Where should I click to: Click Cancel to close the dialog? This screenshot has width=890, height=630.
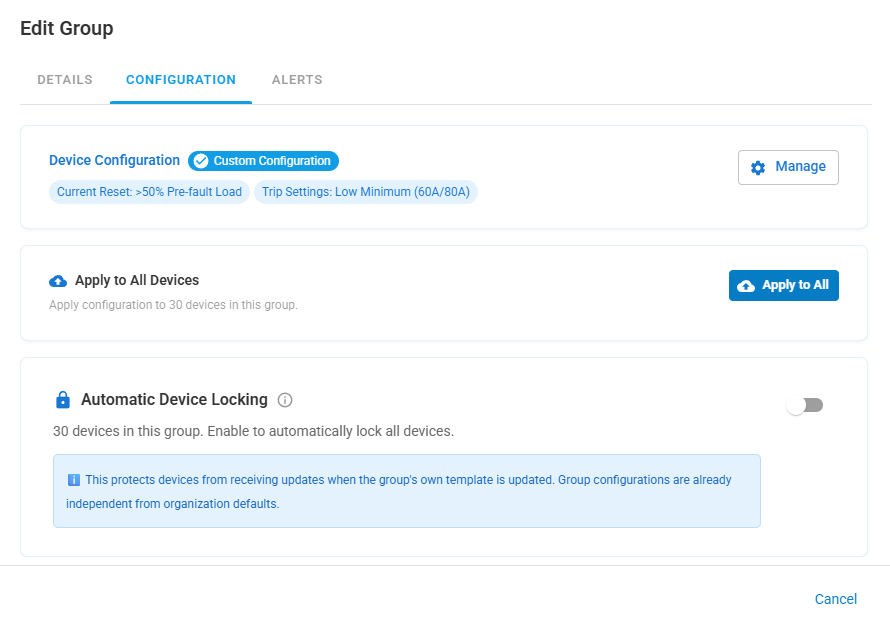point(836,599)
